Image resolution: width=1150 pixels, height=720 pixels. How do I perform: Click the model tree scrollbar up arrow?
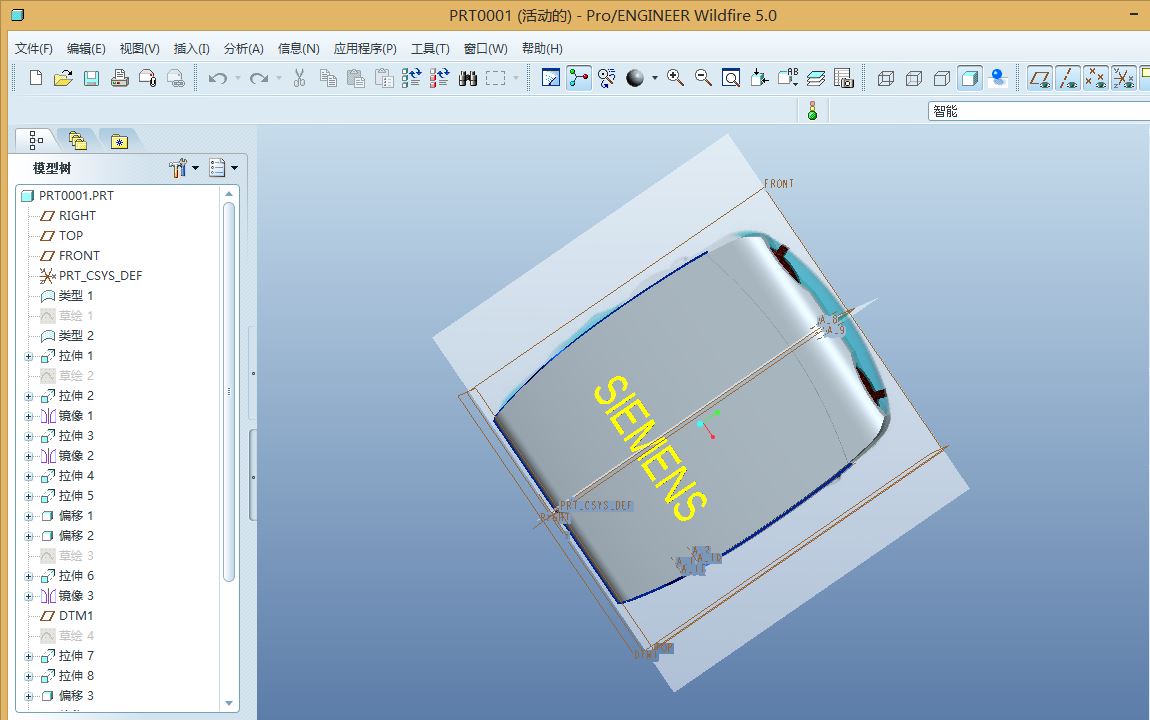pos(229,194)
